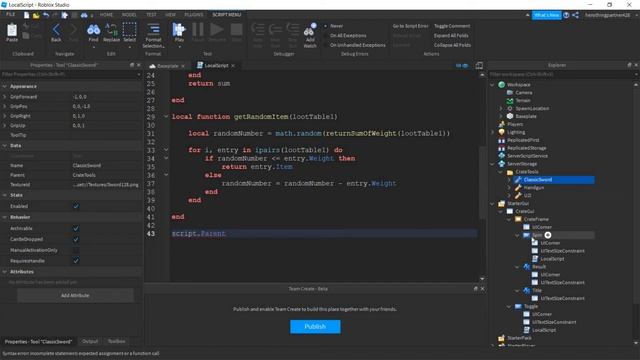Click the Add Attribute button

click(x=76, y=295)
